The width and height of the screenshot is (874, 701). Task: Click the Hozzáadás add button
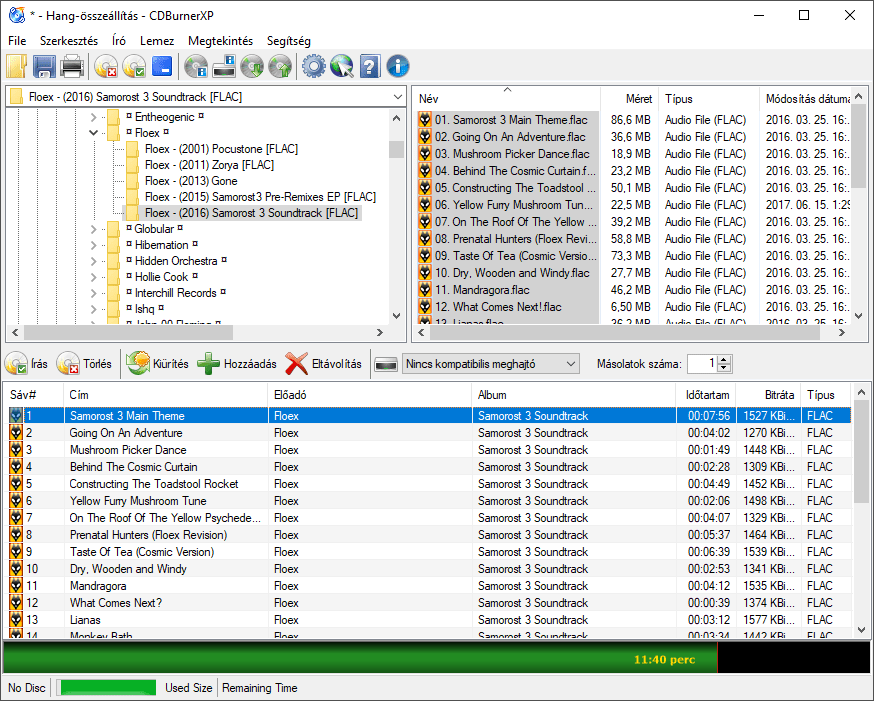pyautogui.click(x=237, y=364)
